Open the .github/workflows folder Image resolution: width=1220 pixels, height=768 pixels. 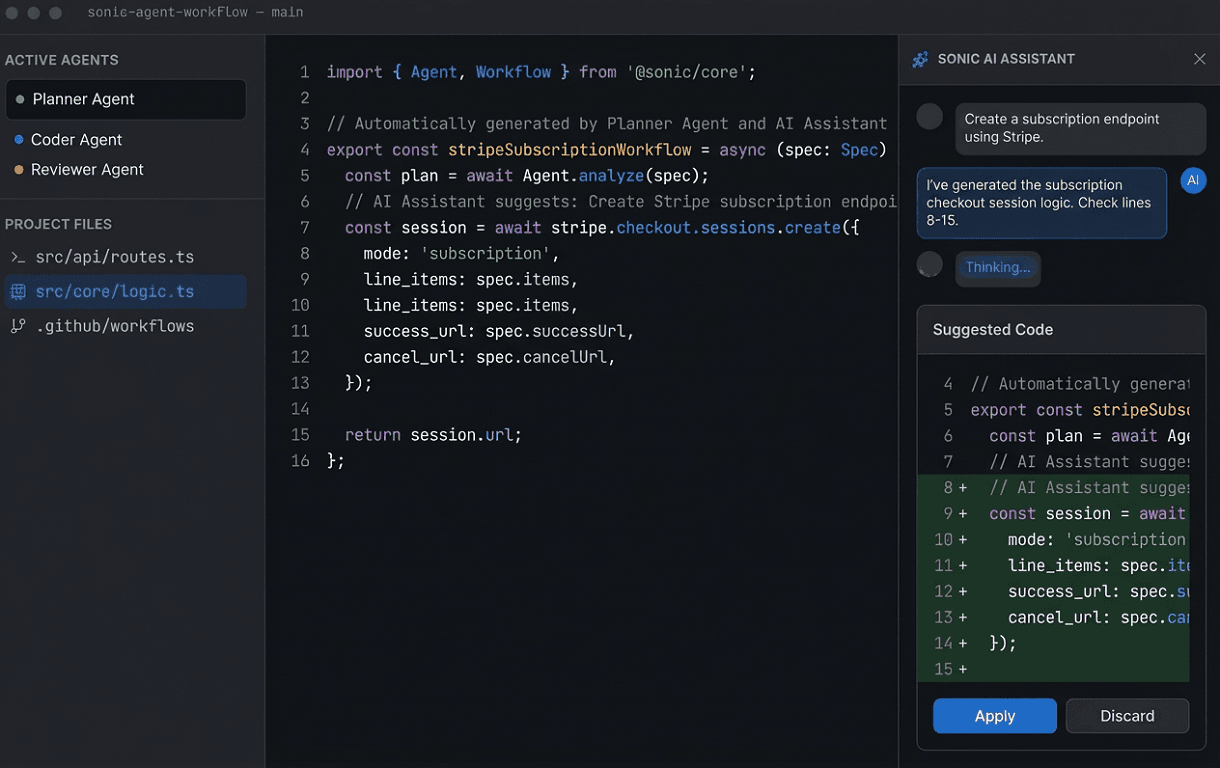[x=114, y=327]
